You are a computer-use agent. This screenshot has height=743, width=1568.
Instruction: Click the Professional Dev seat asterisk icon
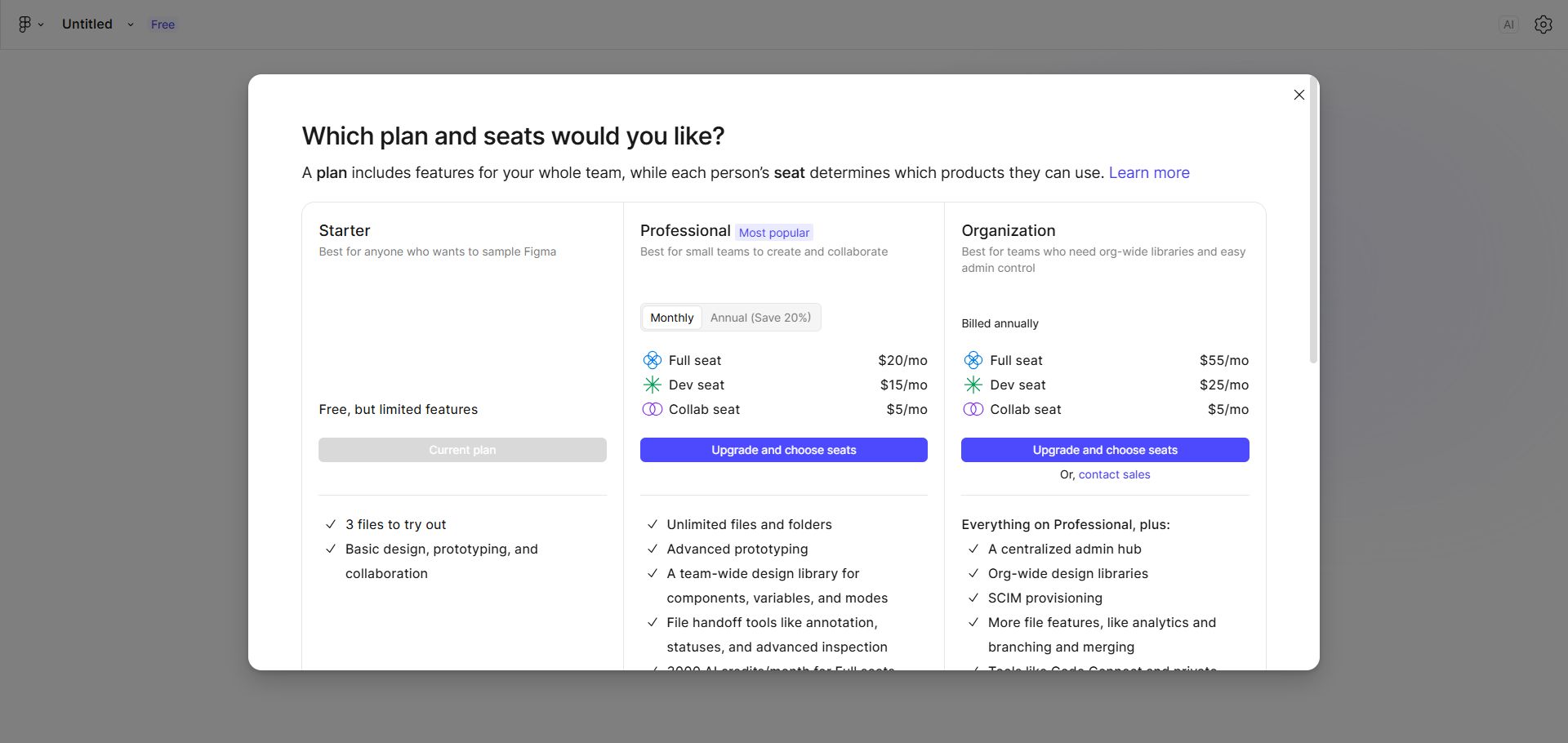click(x=652, y=385)
